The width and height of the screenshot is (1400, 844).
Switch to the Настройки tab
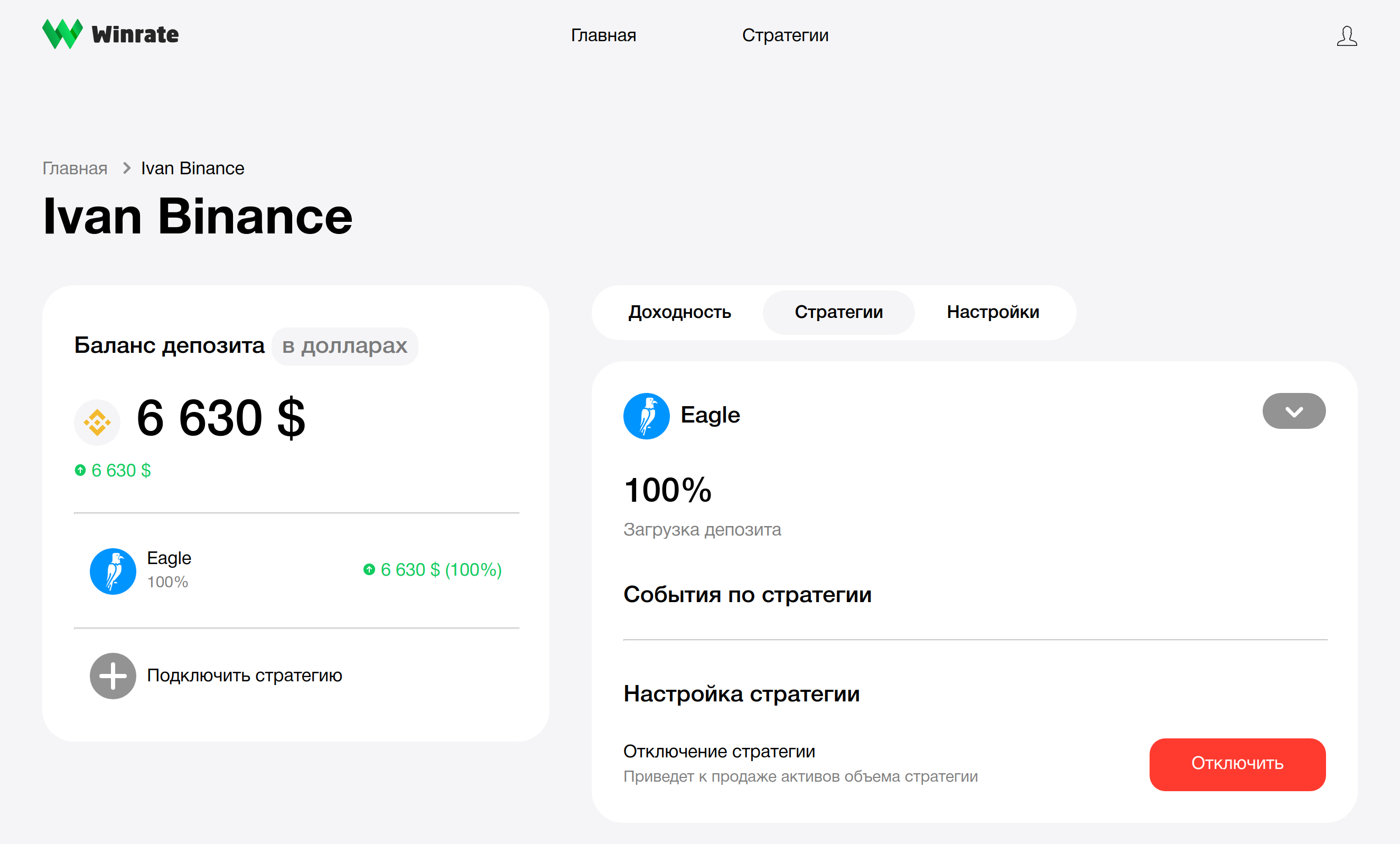point(993,312)
